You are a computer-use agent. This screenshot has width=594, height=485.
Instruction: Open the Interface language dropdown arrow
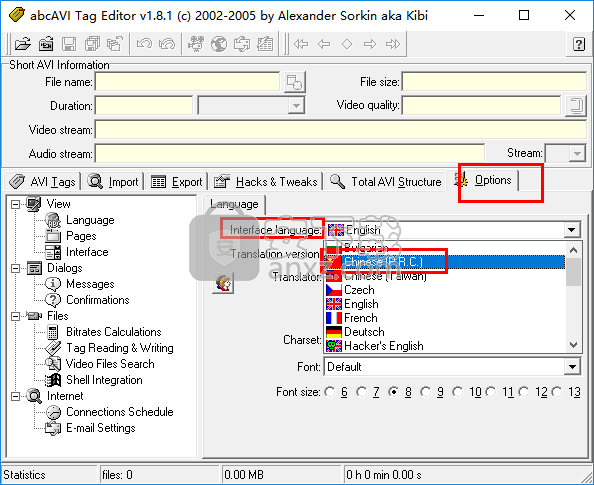[x=572, y=230]
